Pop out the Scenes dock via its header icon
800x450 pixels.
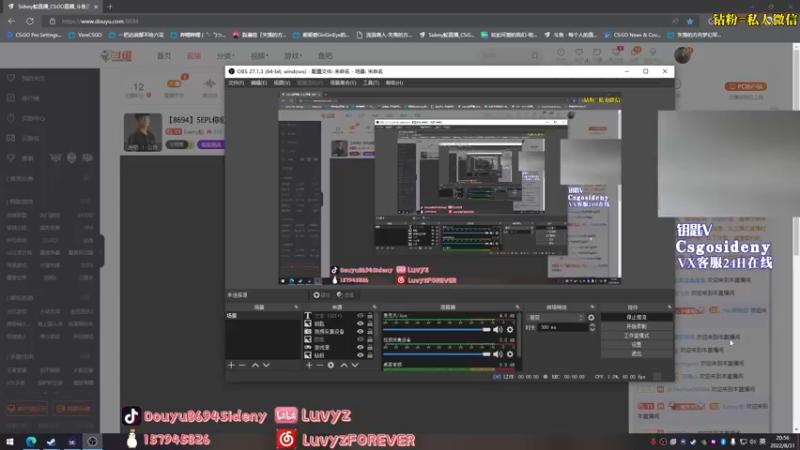point(296,307)
